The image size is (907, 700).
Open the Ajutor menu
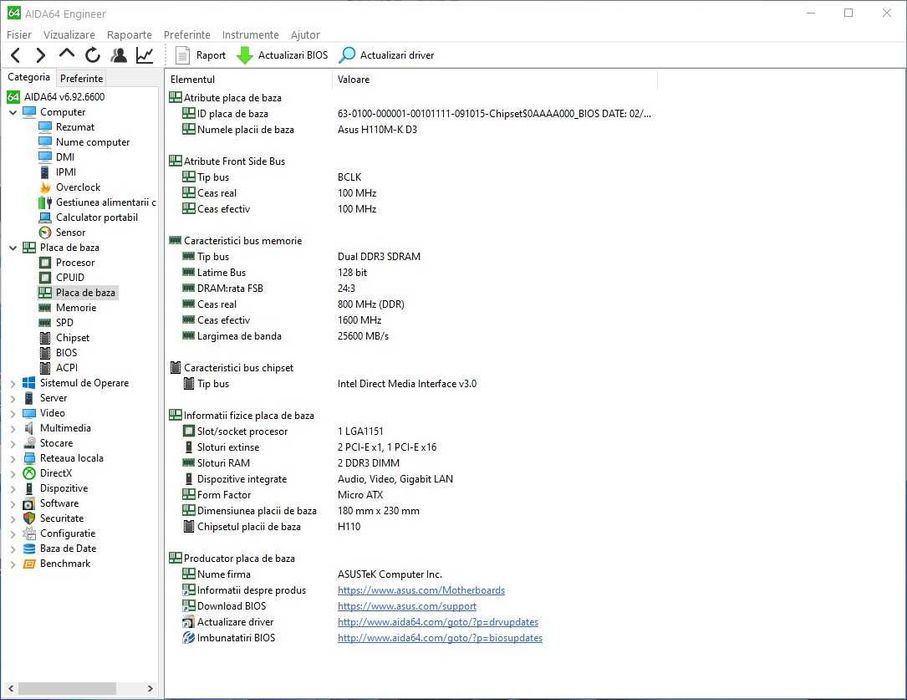[305, 35]
